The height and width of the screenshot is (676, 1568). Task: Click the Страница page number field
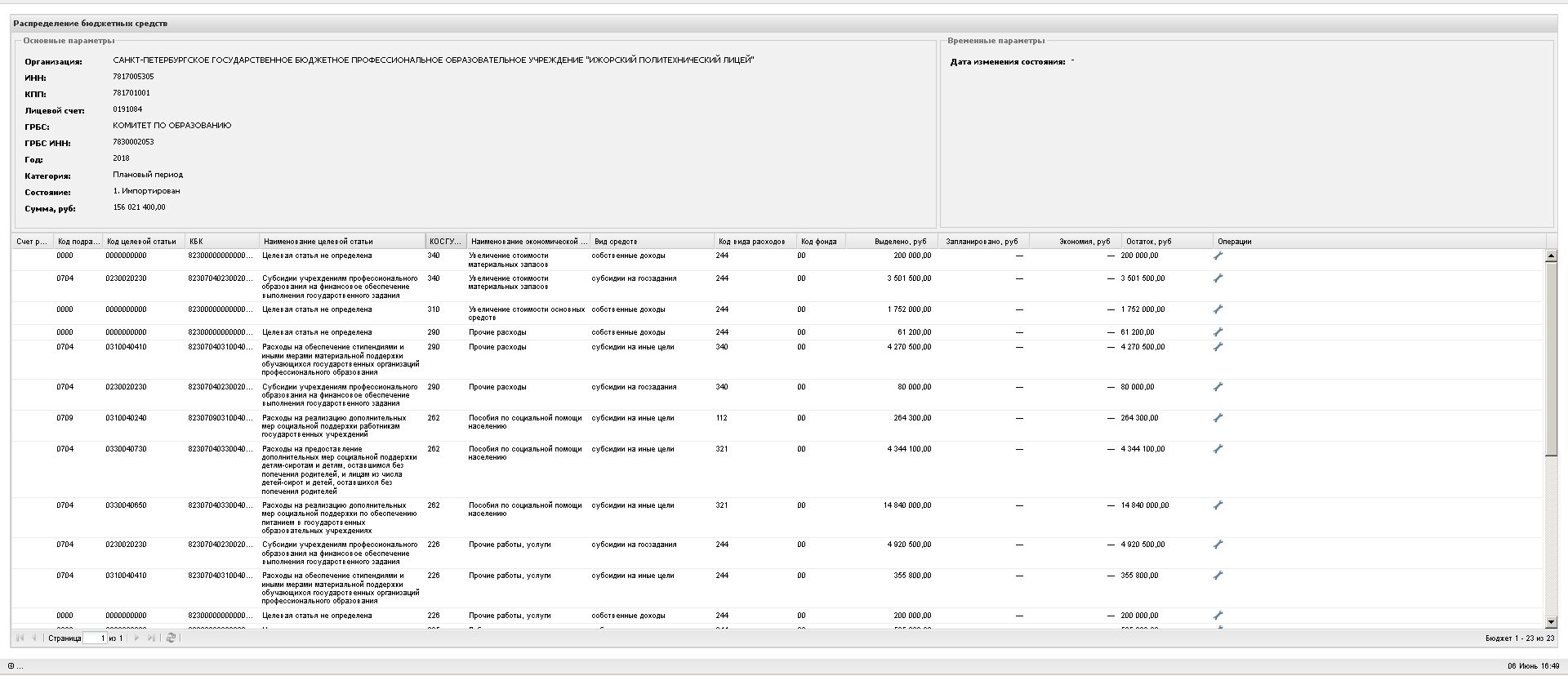pos(95,638)
